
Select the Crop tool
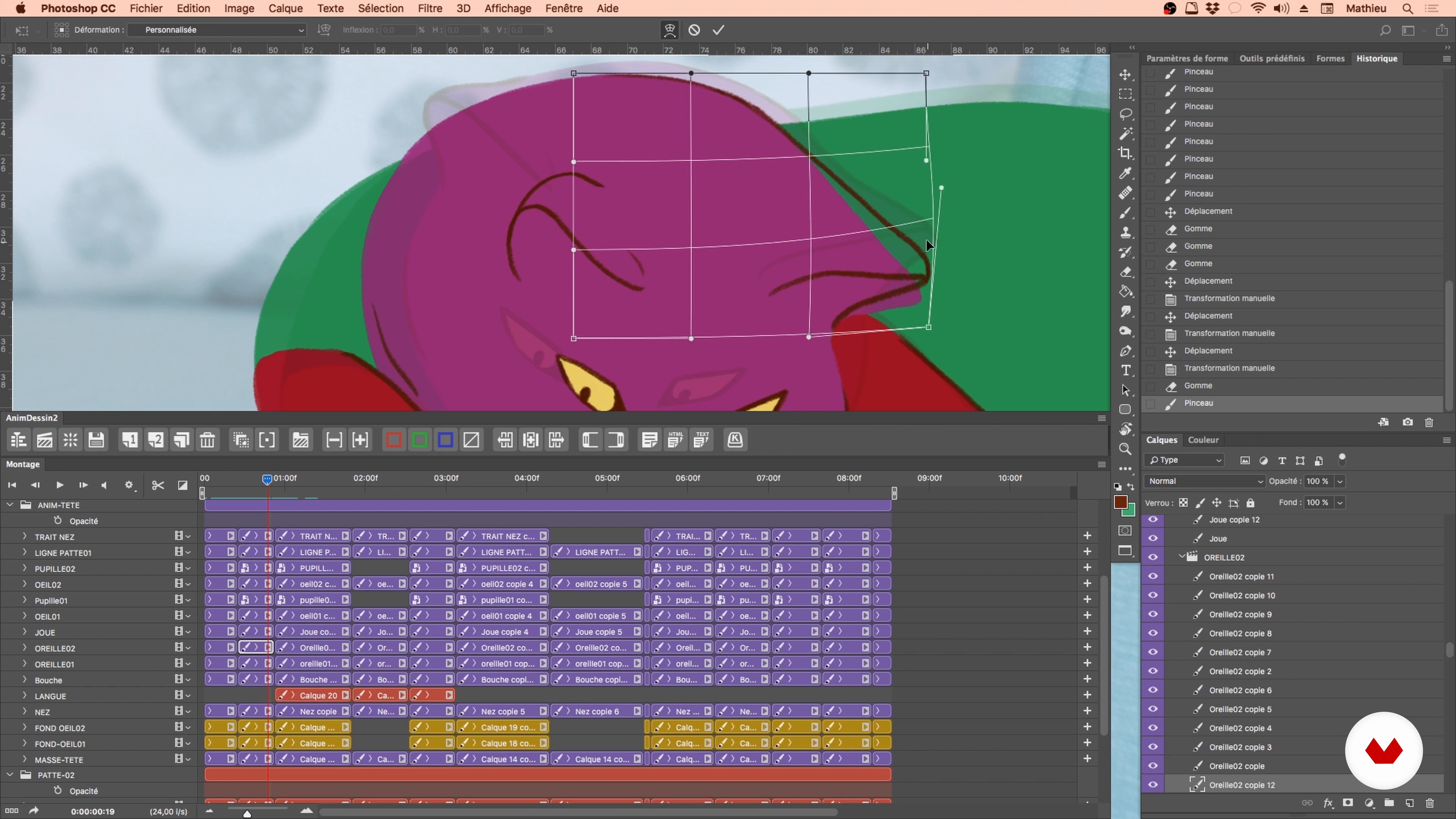point(1125,153)
